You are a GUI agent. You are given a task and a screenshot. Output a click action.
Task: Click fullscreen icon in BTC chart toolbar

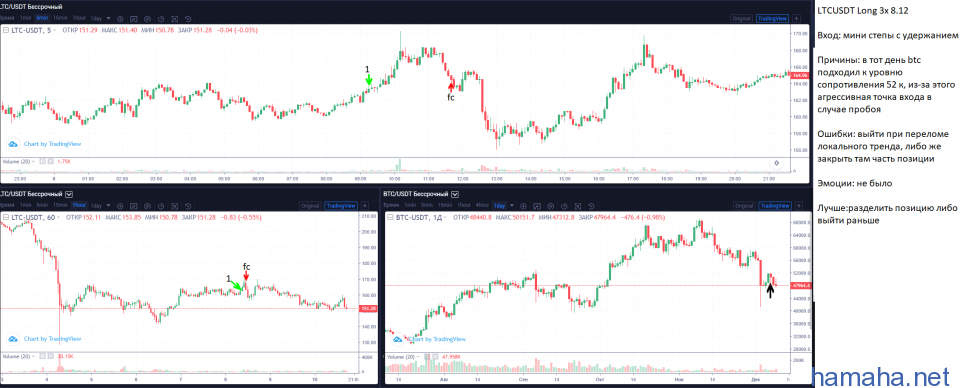coord(578,206)
